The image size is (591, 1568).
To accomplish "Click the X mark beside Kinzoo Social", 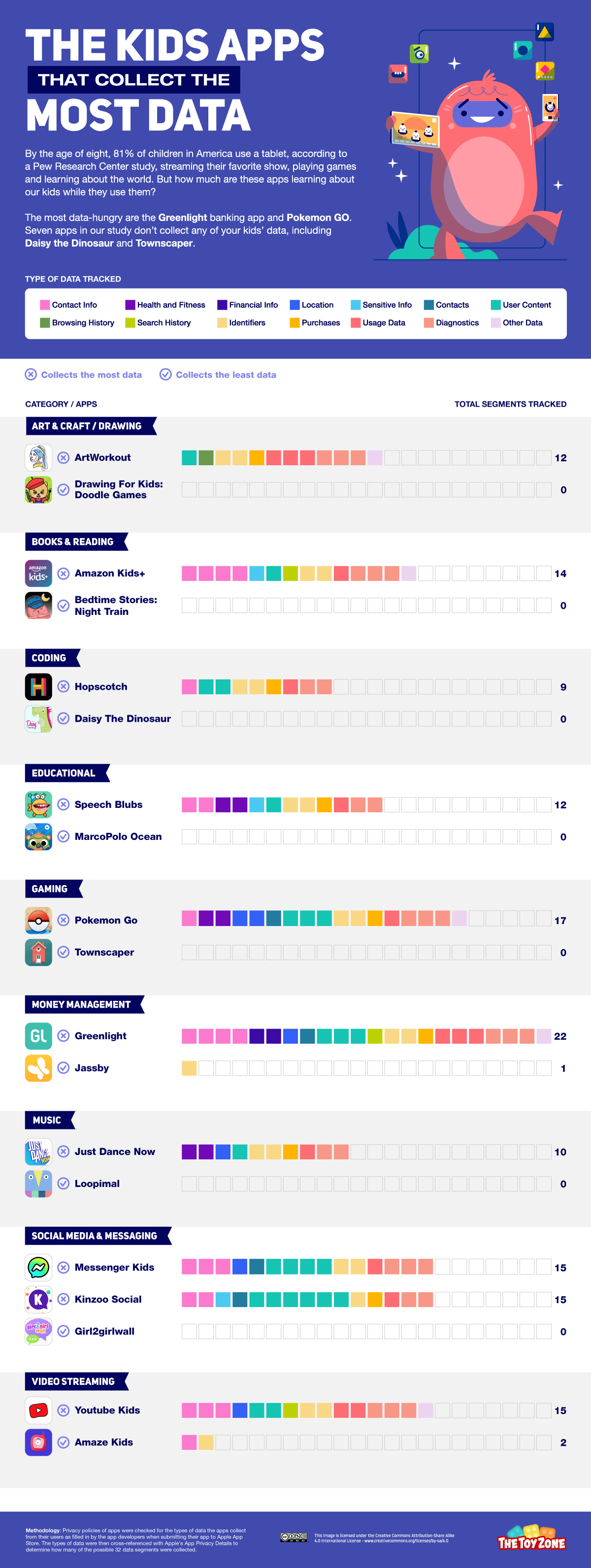I will [64, 1299].
